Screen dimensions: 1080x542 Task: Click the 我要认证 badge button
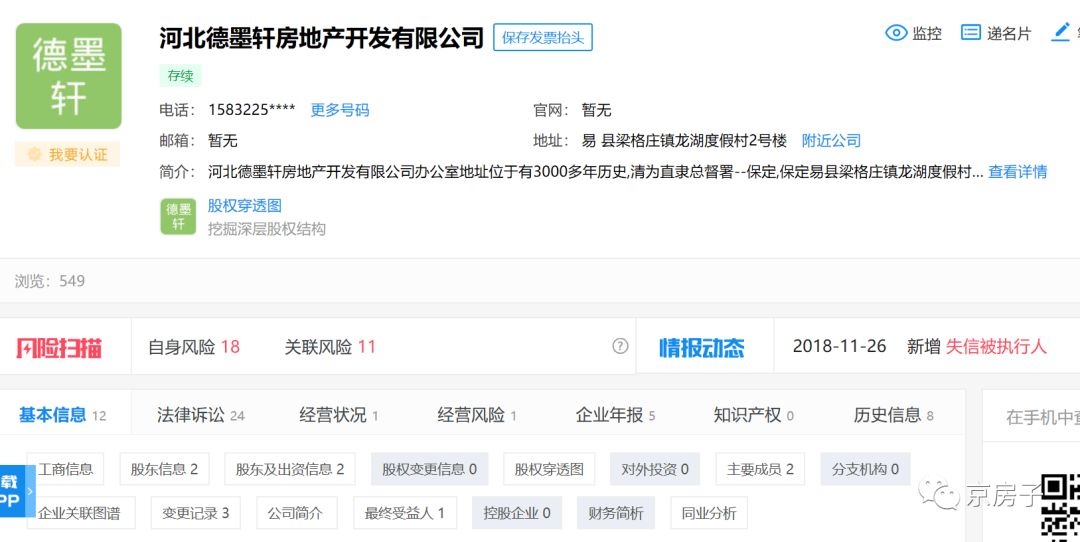pos(68,155)
